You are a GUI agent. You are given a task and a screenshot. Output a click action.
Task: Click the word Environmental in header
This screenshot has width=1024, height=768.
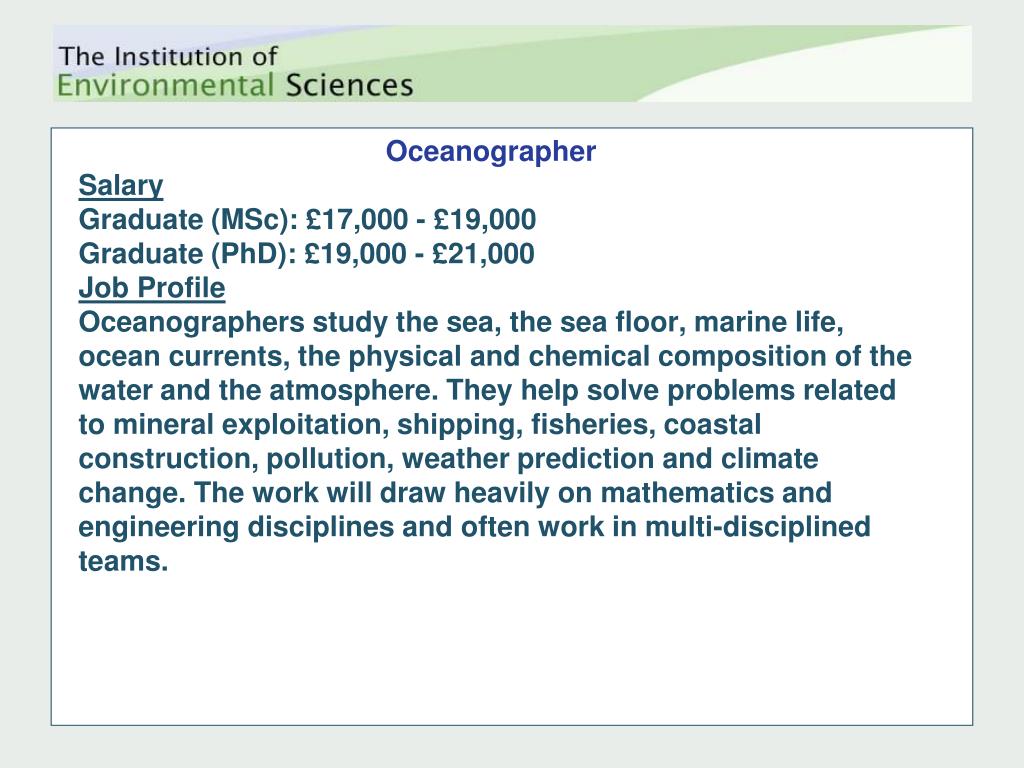tap(165, 86)
